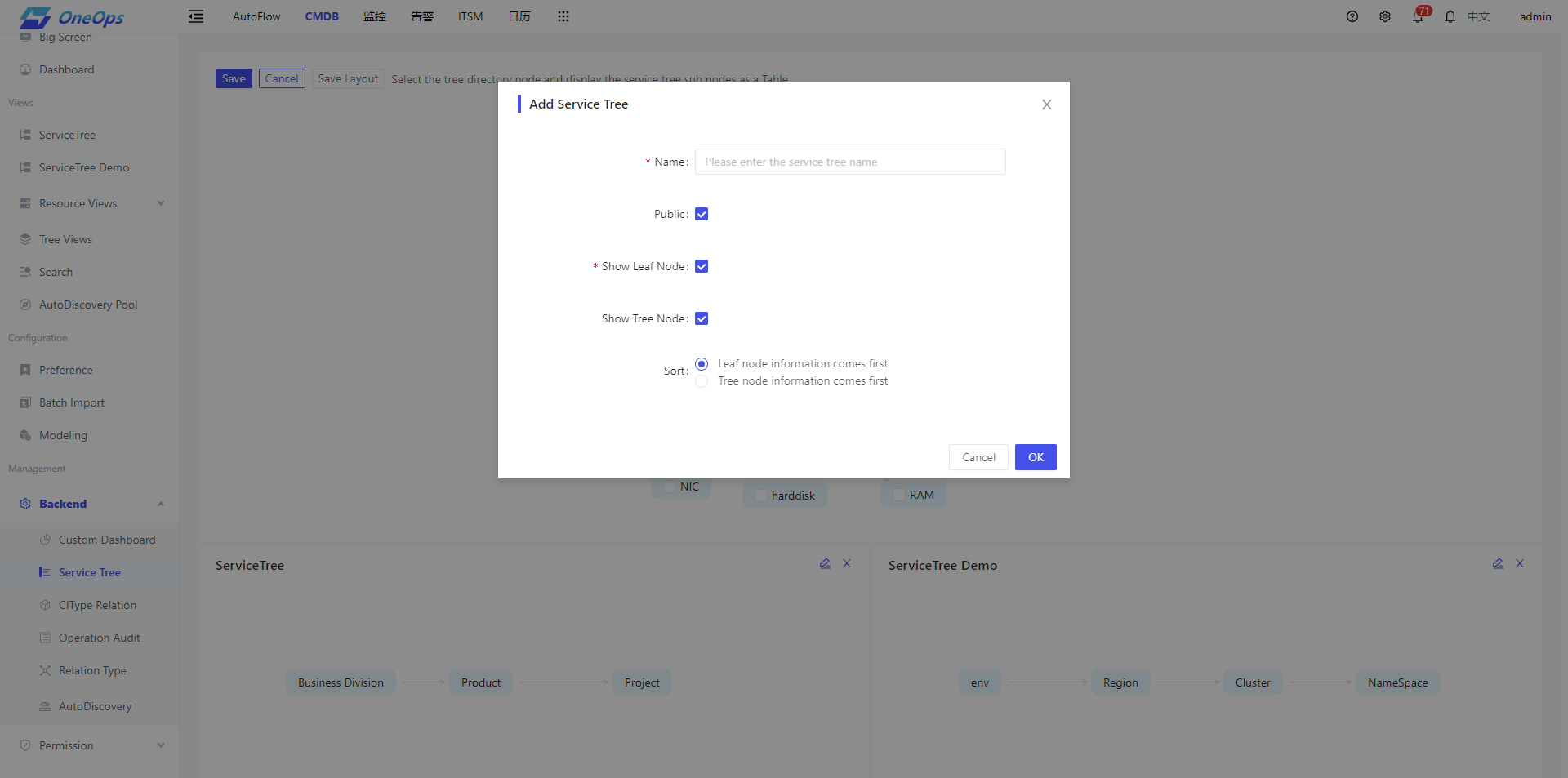Select Leaf node information comes first

[x=702, y=364]
